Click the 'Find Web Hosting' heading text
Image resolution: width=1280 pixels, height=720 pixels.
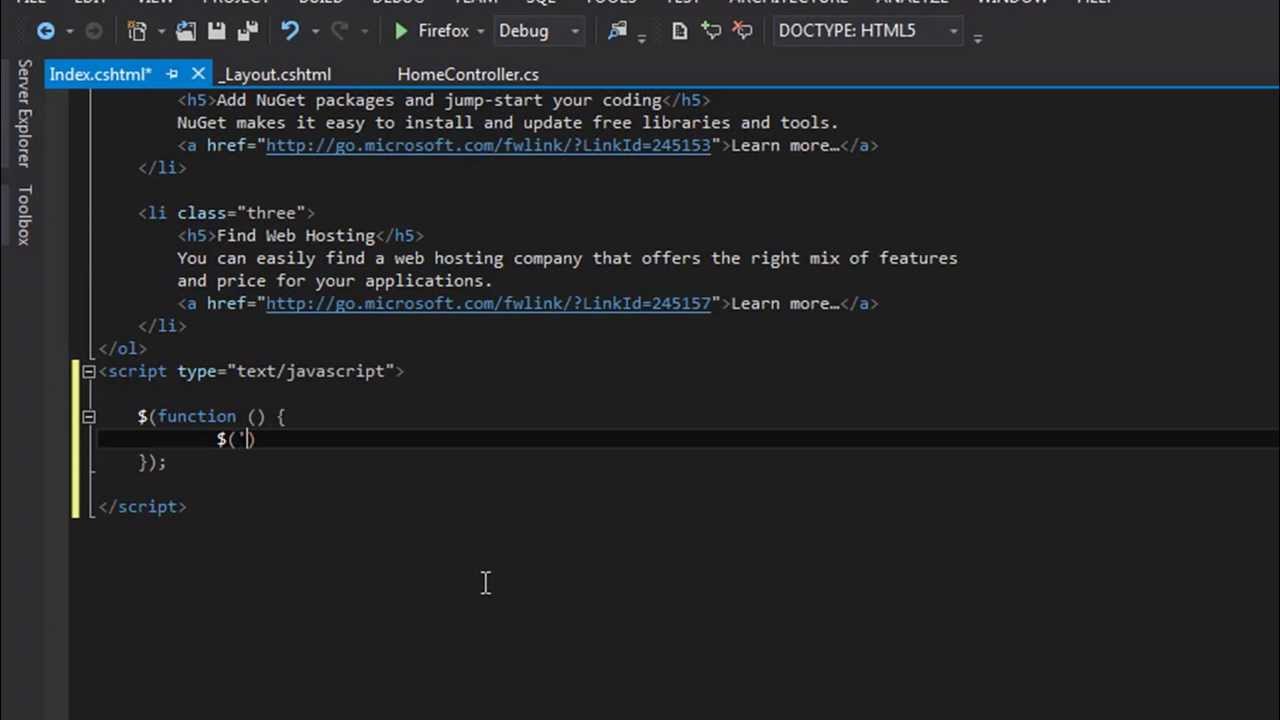[295, 235]
